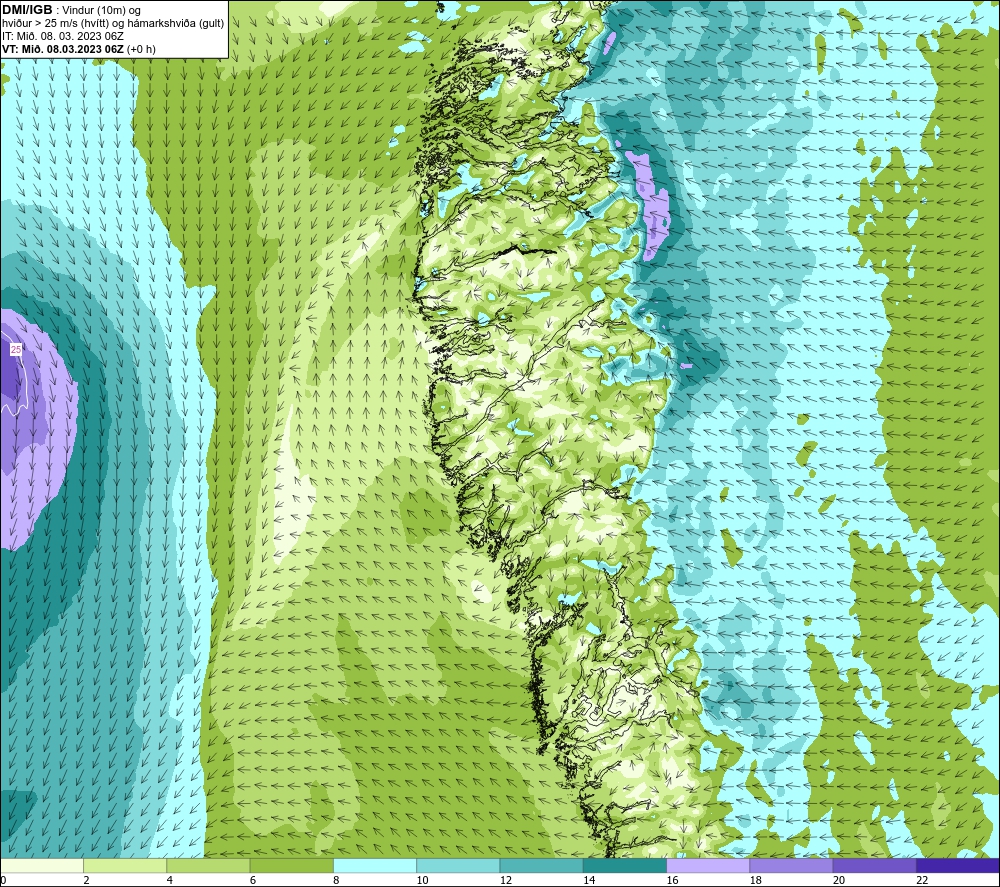
Task: Click the 0-2 m/s pale legend swatch
Action: 42,865
